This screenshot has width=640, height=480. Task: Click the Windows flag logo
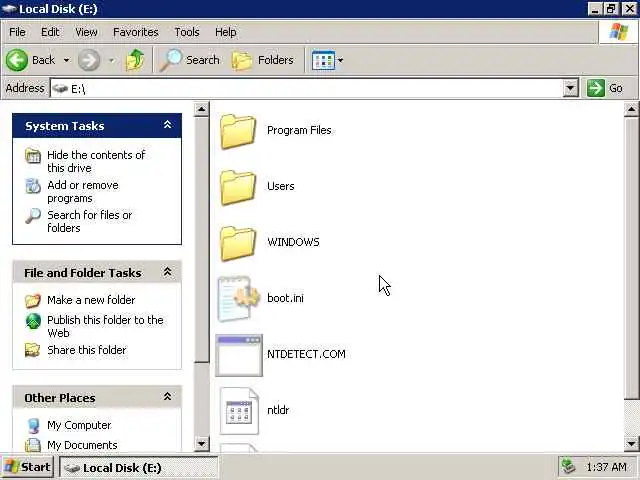tap(618, 32)
